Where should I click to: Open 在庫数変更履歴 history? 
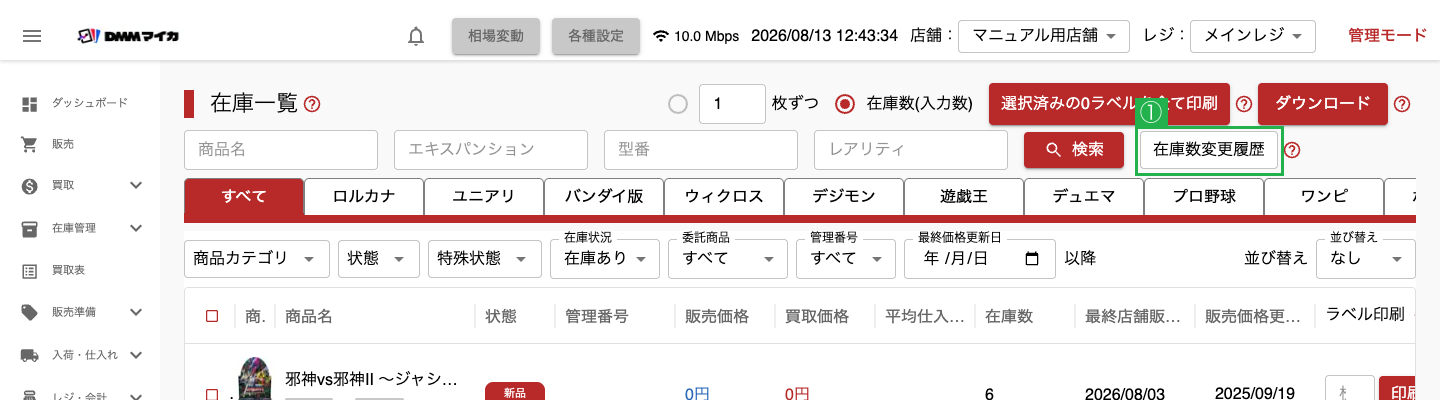tap(1209, 150)
